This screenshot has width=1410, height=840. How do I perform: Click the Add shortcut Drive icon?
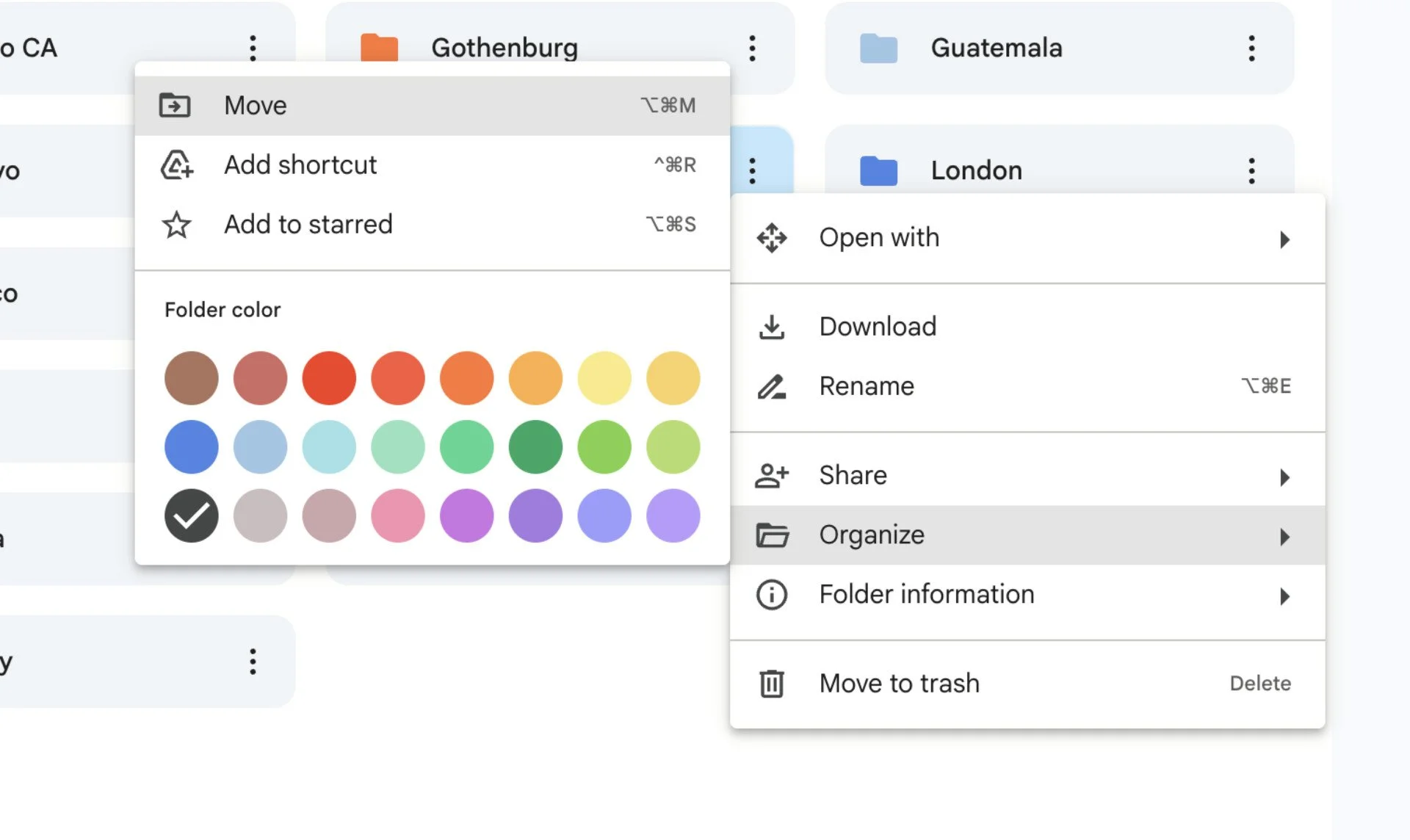176,165
